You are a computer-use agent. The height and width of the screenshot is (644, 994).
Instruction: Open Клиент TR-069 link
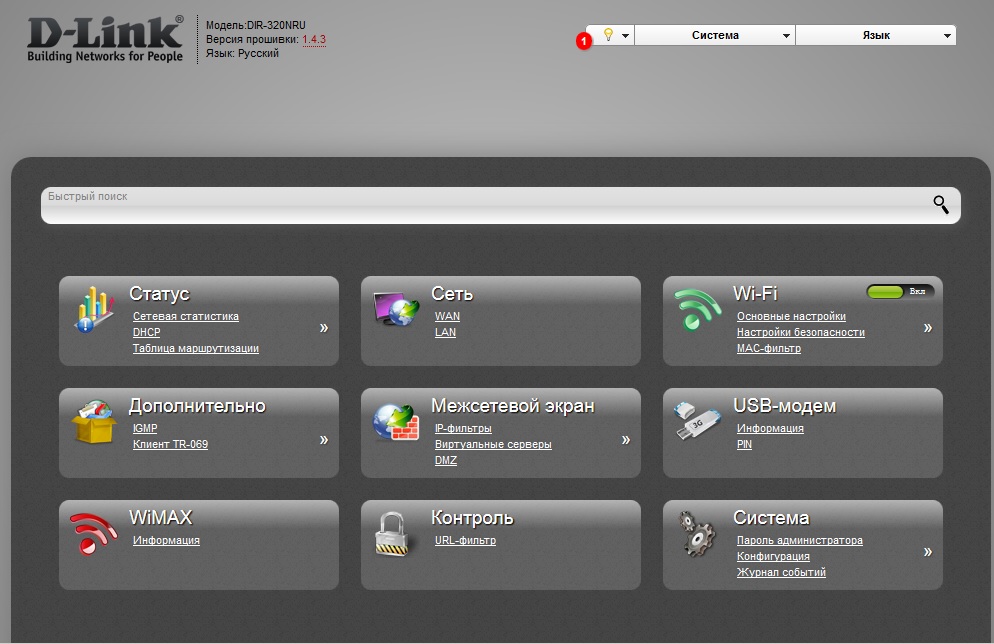171,444
